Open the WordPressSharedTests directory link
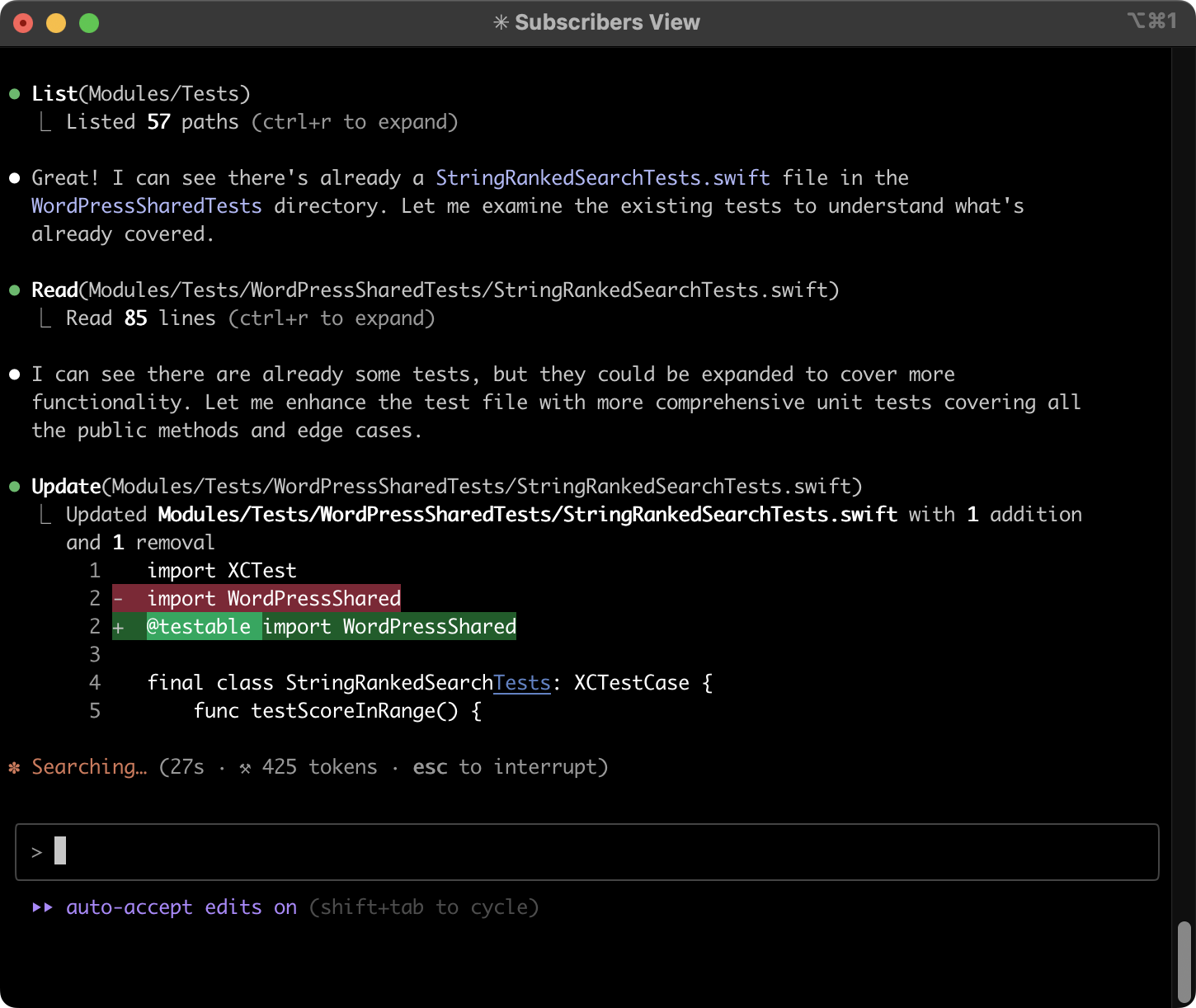The width and height of the screenshot is (1196, 1008). point(146,205)
